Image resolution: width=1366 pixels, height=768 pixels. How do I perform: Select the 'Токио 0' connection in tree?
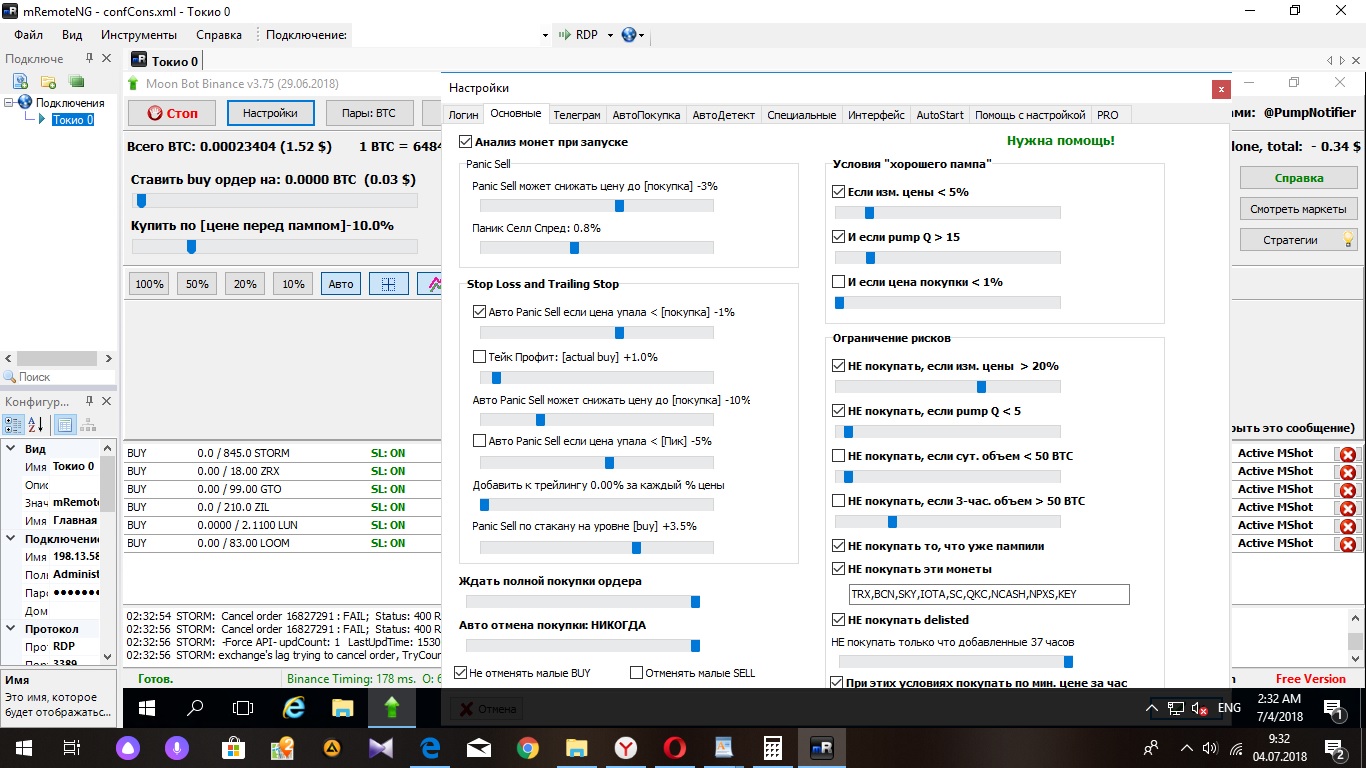point(73,120)
